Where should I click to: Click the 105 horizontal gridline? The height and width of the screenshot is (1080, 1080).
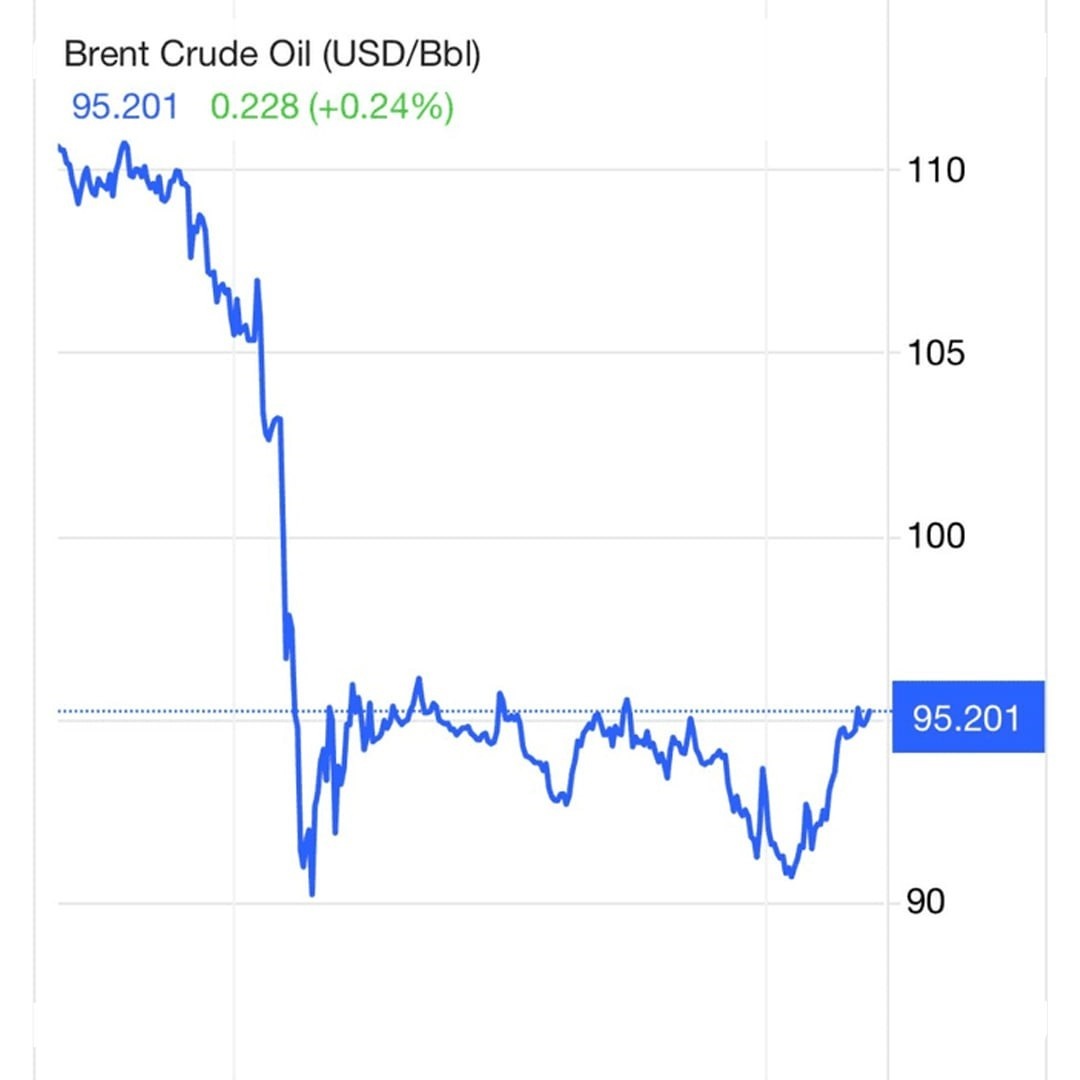[x=550, y=353]
